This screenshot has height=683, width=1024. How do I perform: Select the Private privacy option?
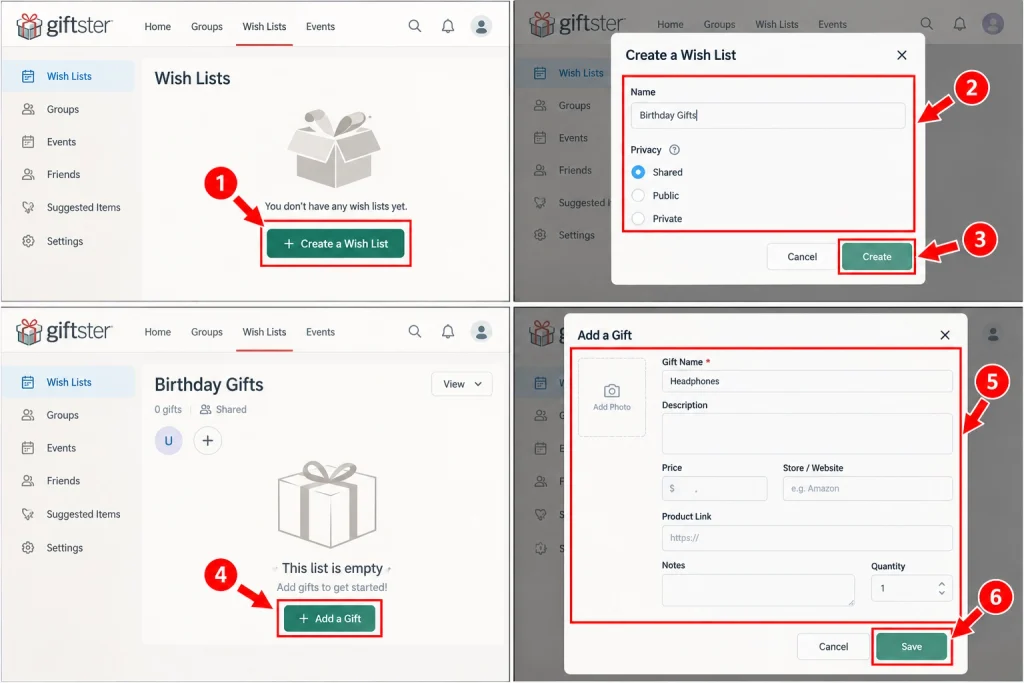click(x=638, y=219)
